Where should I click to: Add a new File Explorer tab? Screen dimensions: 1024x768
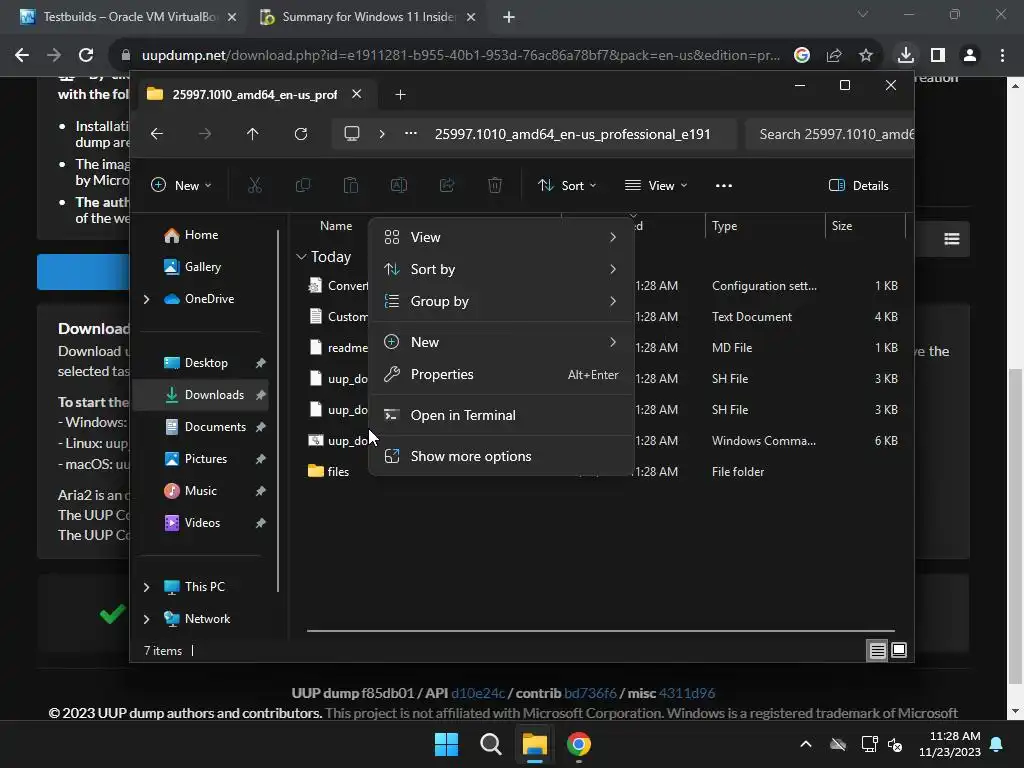pyautogui.click(x=400, y=95)
